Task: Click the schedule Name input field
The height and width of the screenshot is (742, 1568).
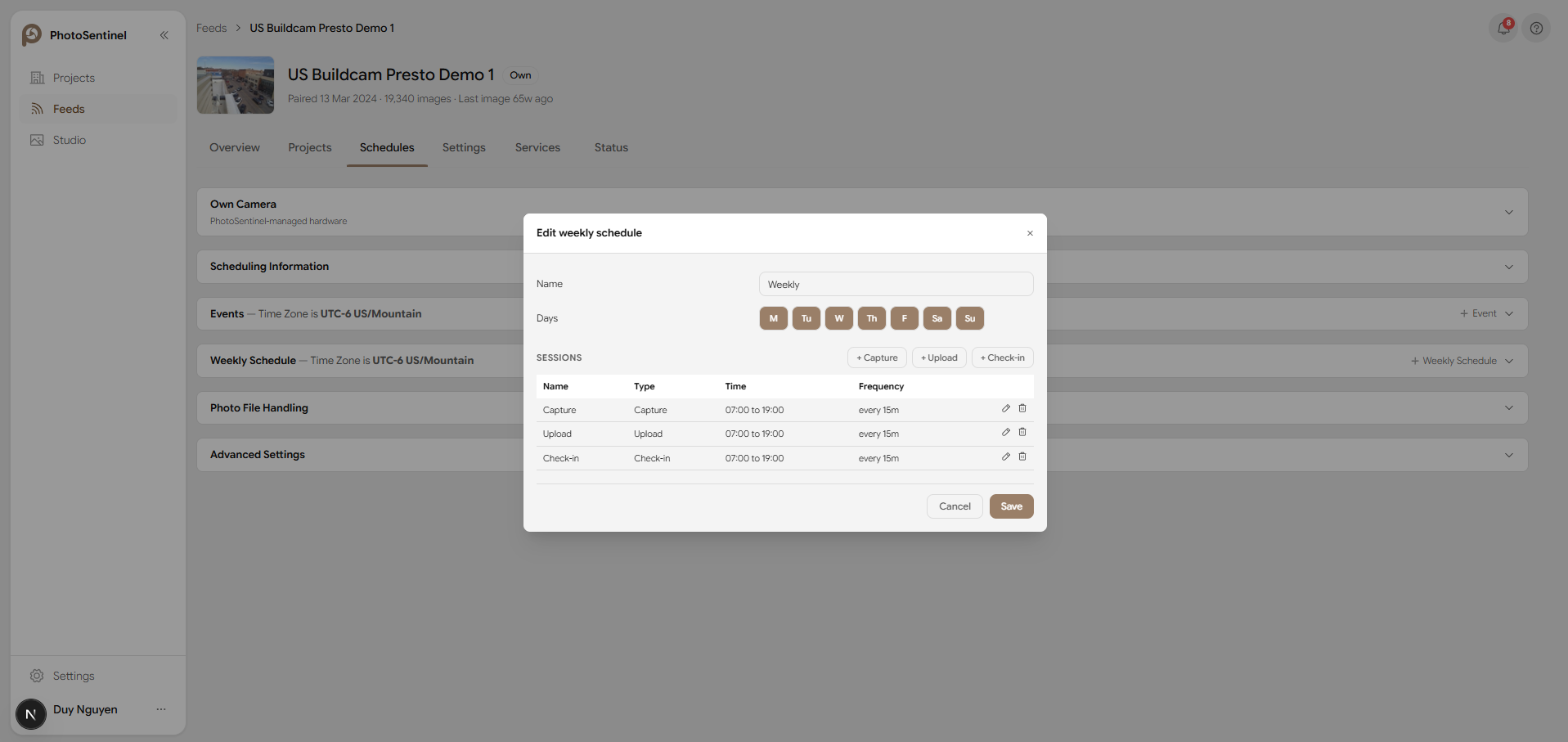Action: pos(896,284)
